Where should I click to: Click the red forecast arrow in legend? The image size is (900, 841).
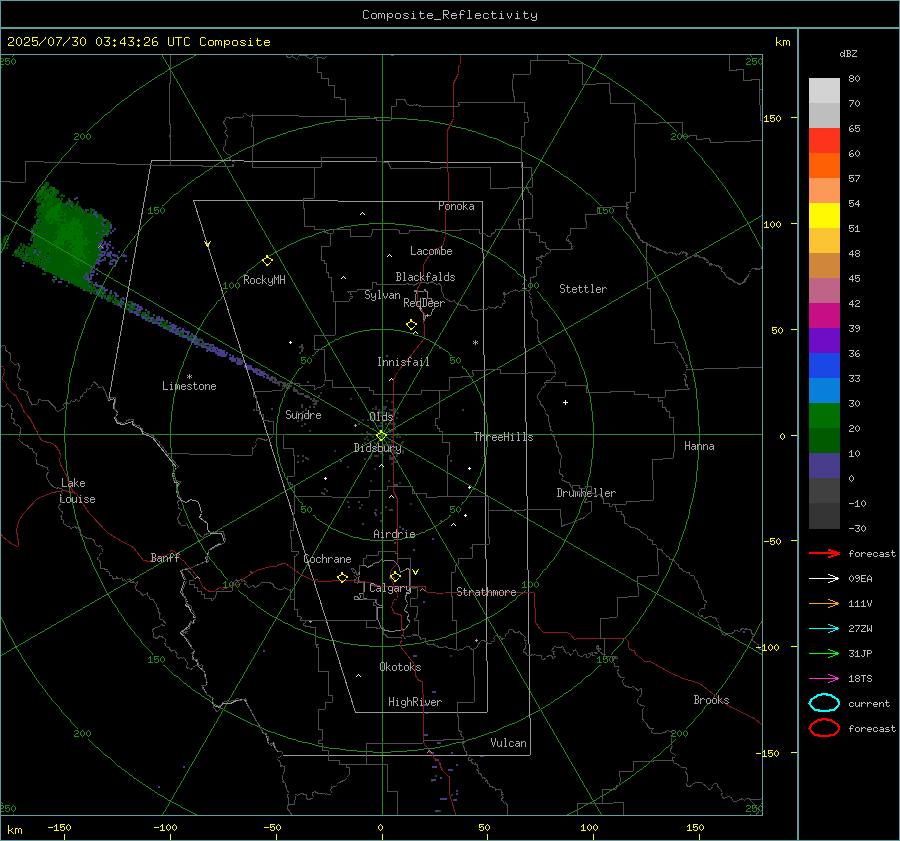[824, 553]
